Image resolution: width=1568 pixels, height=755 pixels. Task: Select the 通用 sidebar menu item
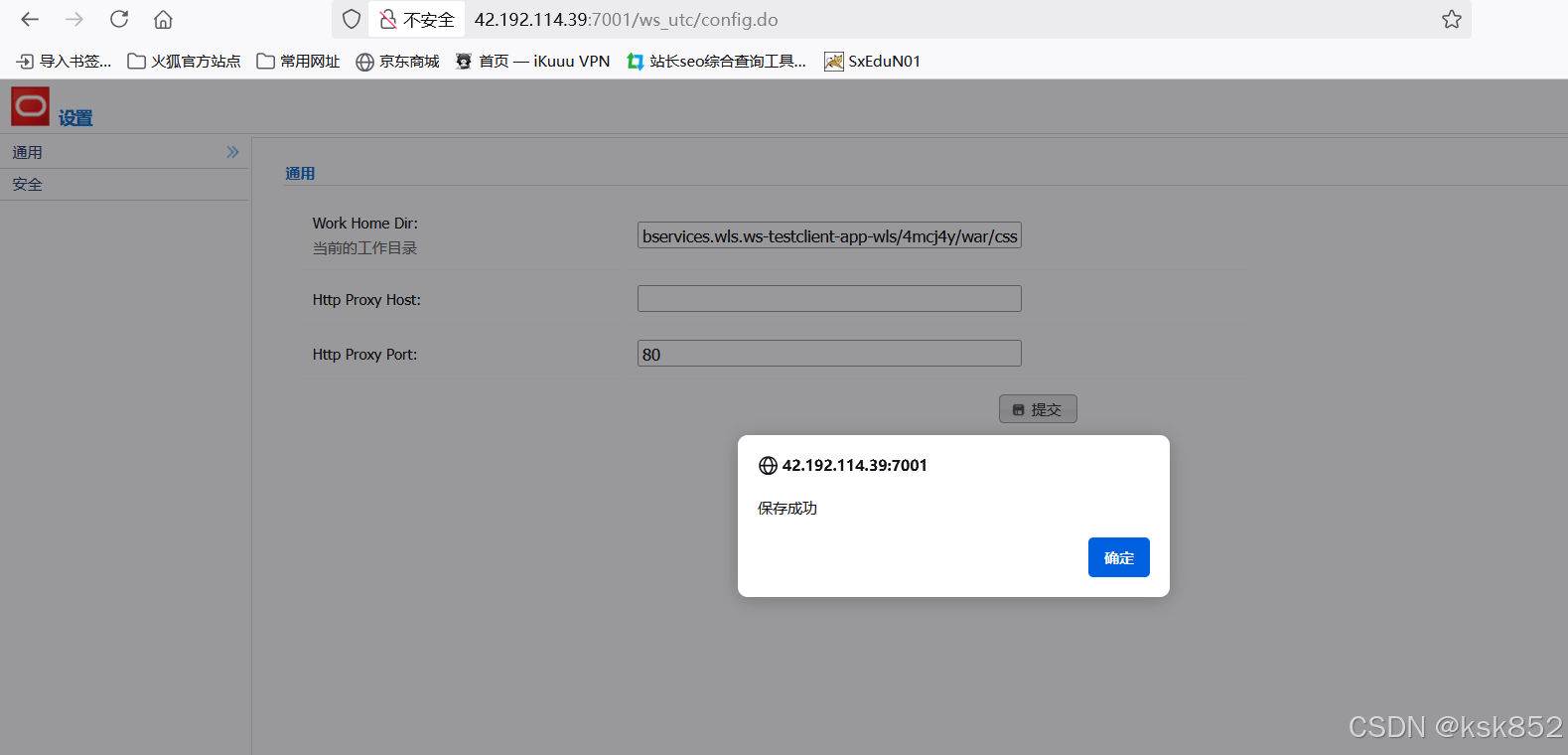(x=124, y=153)
